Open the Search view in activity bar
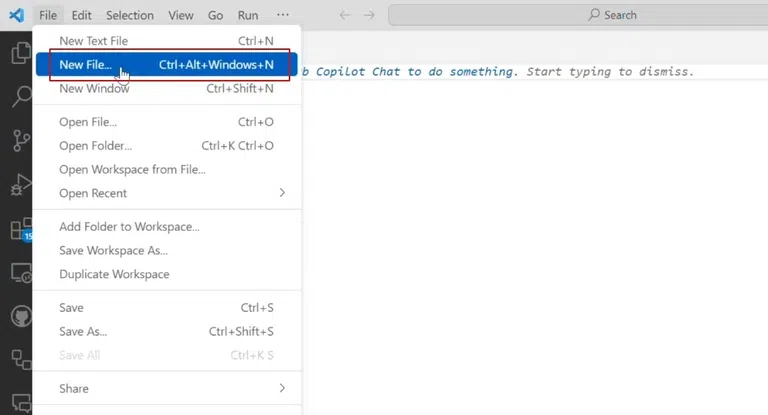The image size is (768, 415). tap(19, 97)
